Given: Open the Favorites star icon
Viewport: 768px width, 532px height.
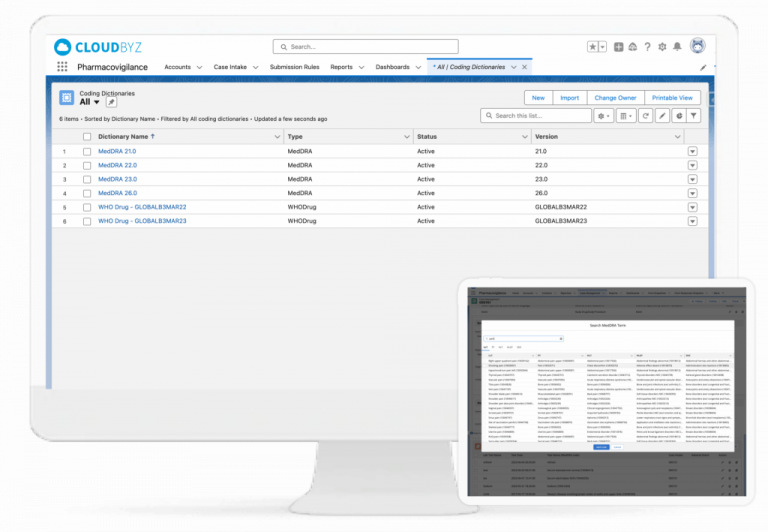Looking at the screenshot, I should tap(593, 47).
